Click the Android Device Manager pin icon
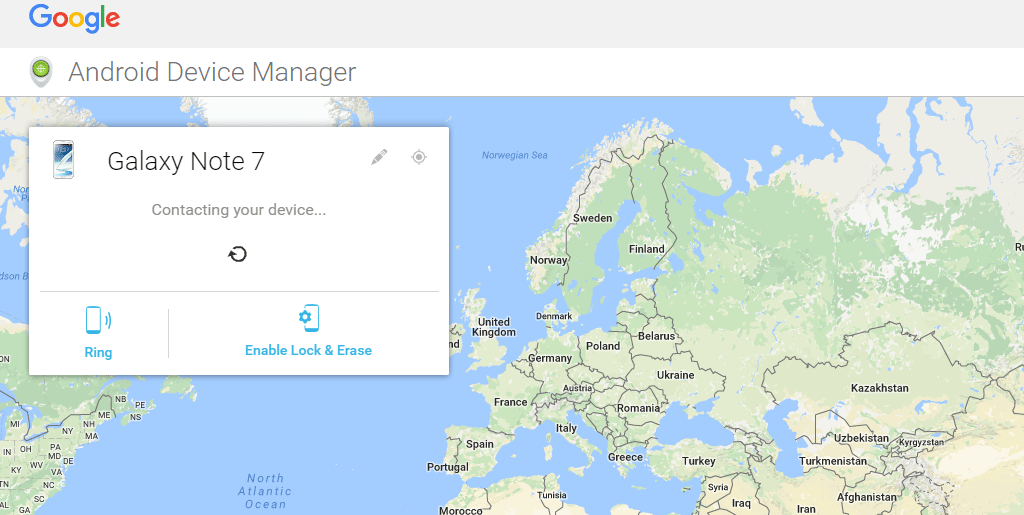The height and width of the screenshot is (515, 1024). click(x=41, y=72)
